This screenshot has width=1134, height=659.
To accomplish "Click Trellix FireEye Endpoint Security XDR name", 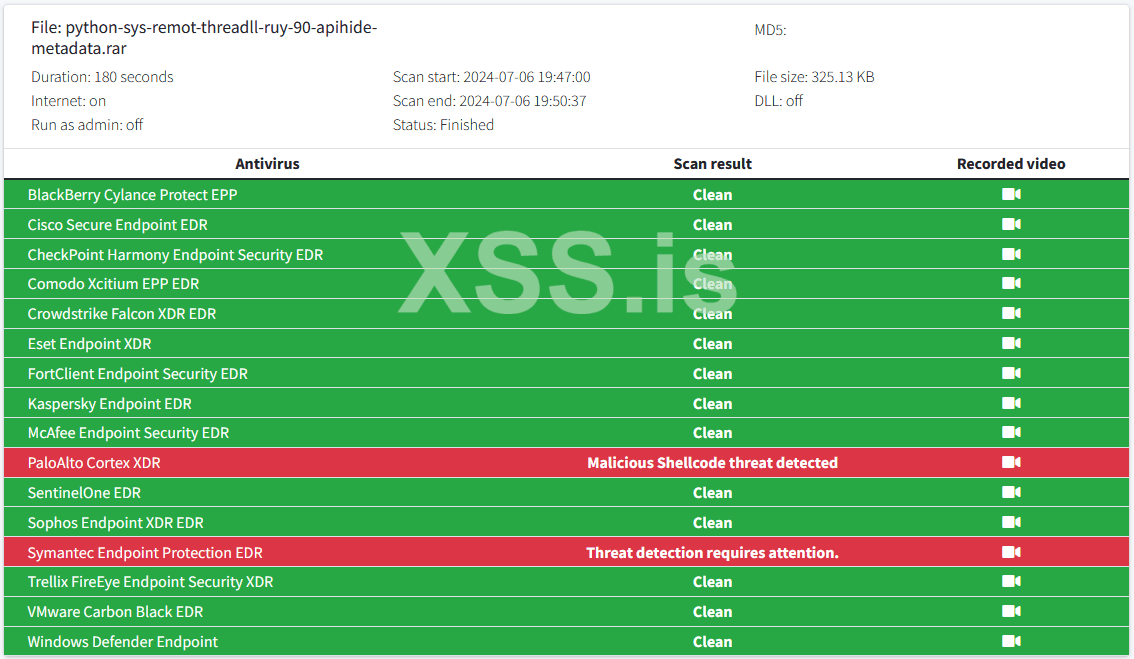I will point(150,582).
